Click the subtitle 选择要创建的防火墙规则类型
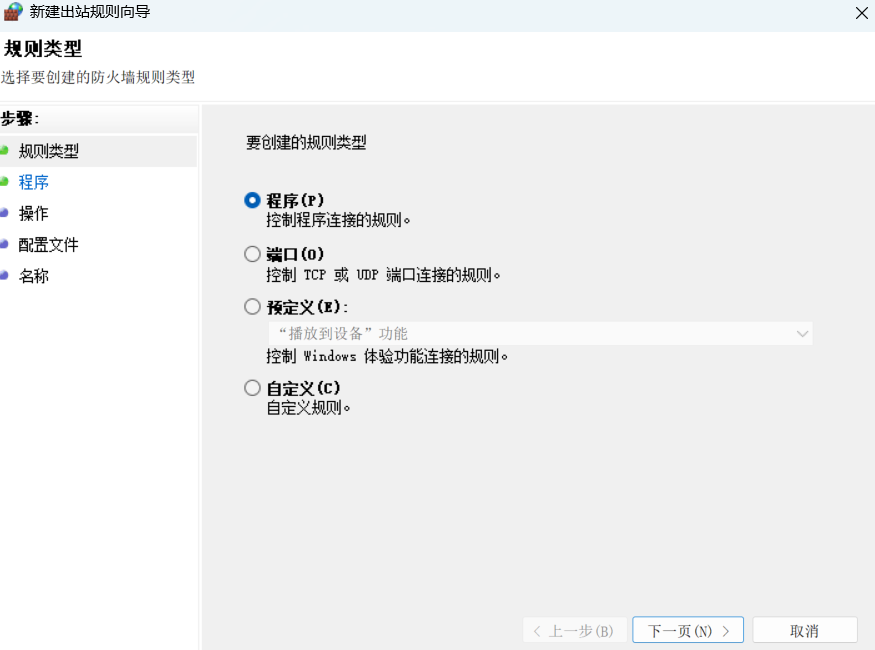Image resolution: width=875 pixels, height=650 pixels. tap(98, 77)
